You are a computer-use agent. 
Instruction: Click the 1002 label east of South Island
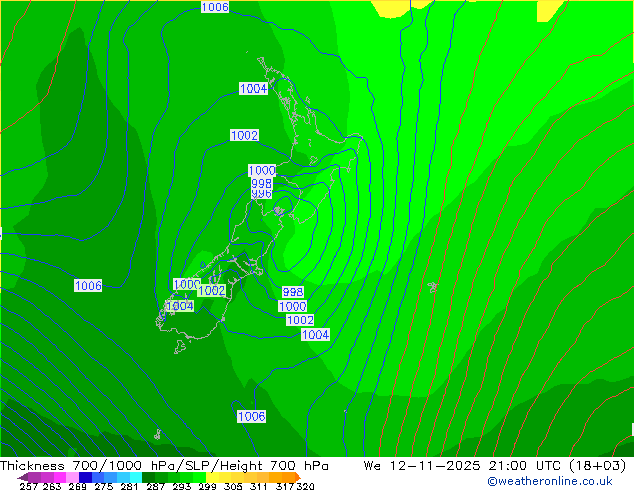[300, 320]
